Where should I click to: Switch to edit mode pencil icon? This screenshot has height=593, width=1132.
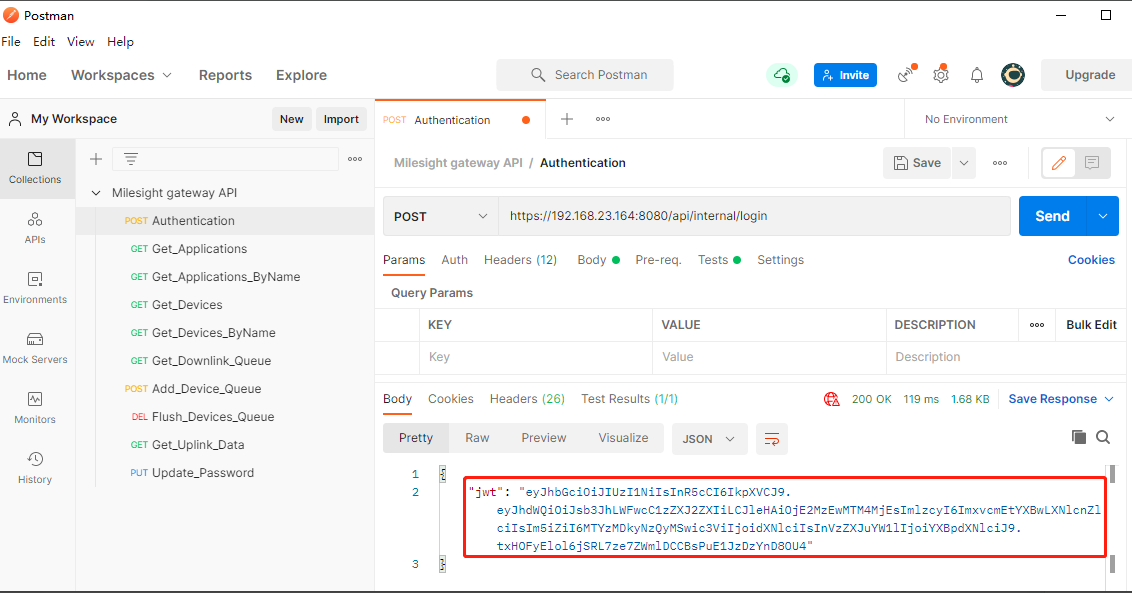click(1059, 163)
